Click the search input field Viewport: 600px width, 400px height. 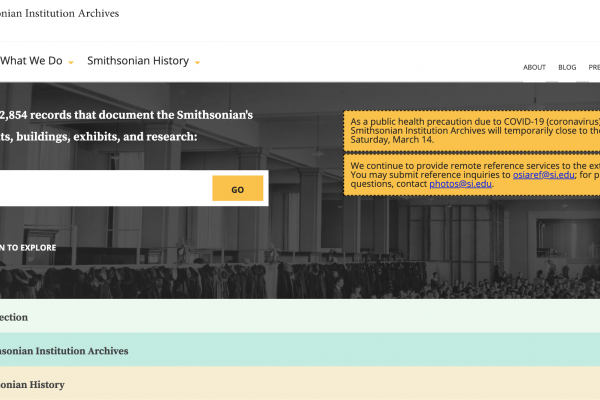(x=106, y=188)
